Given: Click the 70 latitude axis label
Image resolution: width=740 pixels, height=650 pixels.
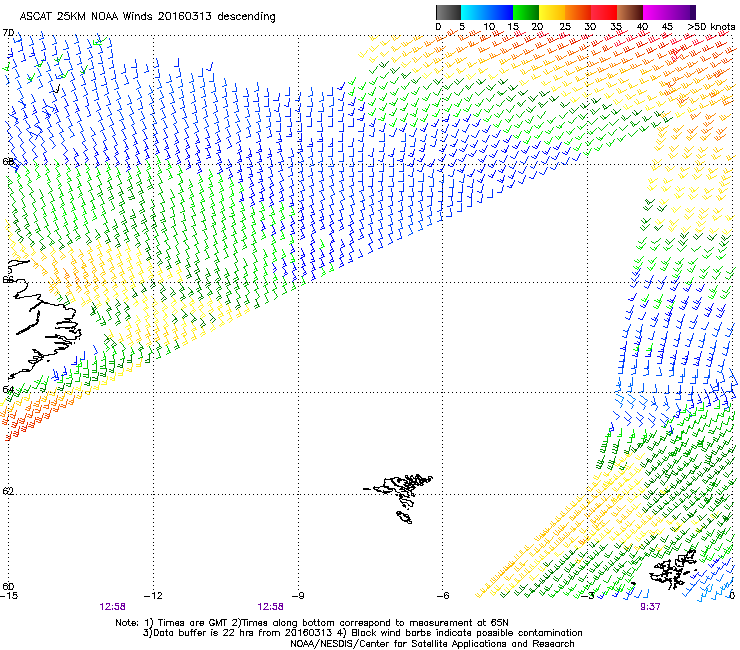Looking at the screenshot, I should [8, 33].
